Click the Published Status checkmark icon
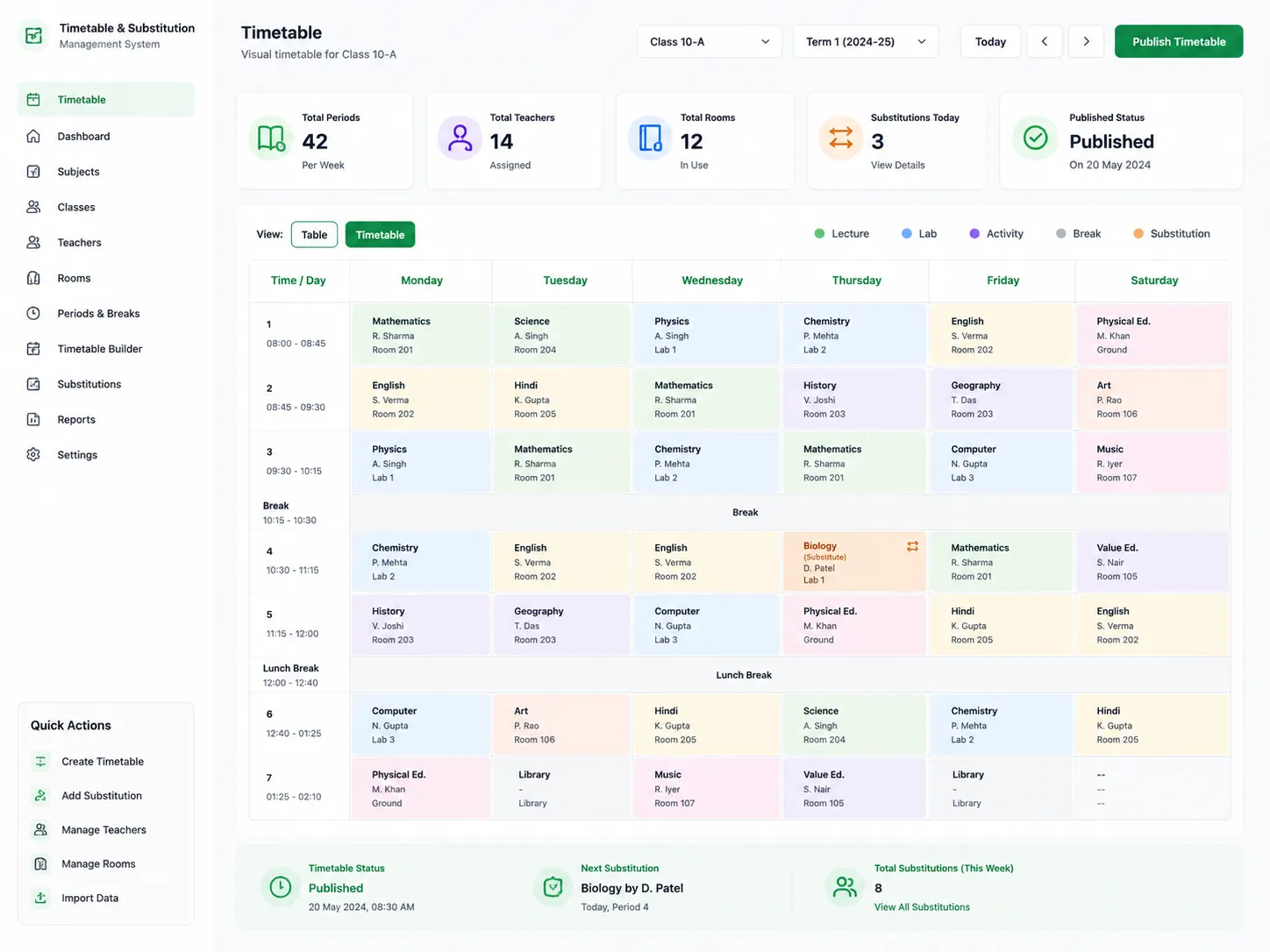The height and width of the screenshot is (952, 1270). (1035, 139)
